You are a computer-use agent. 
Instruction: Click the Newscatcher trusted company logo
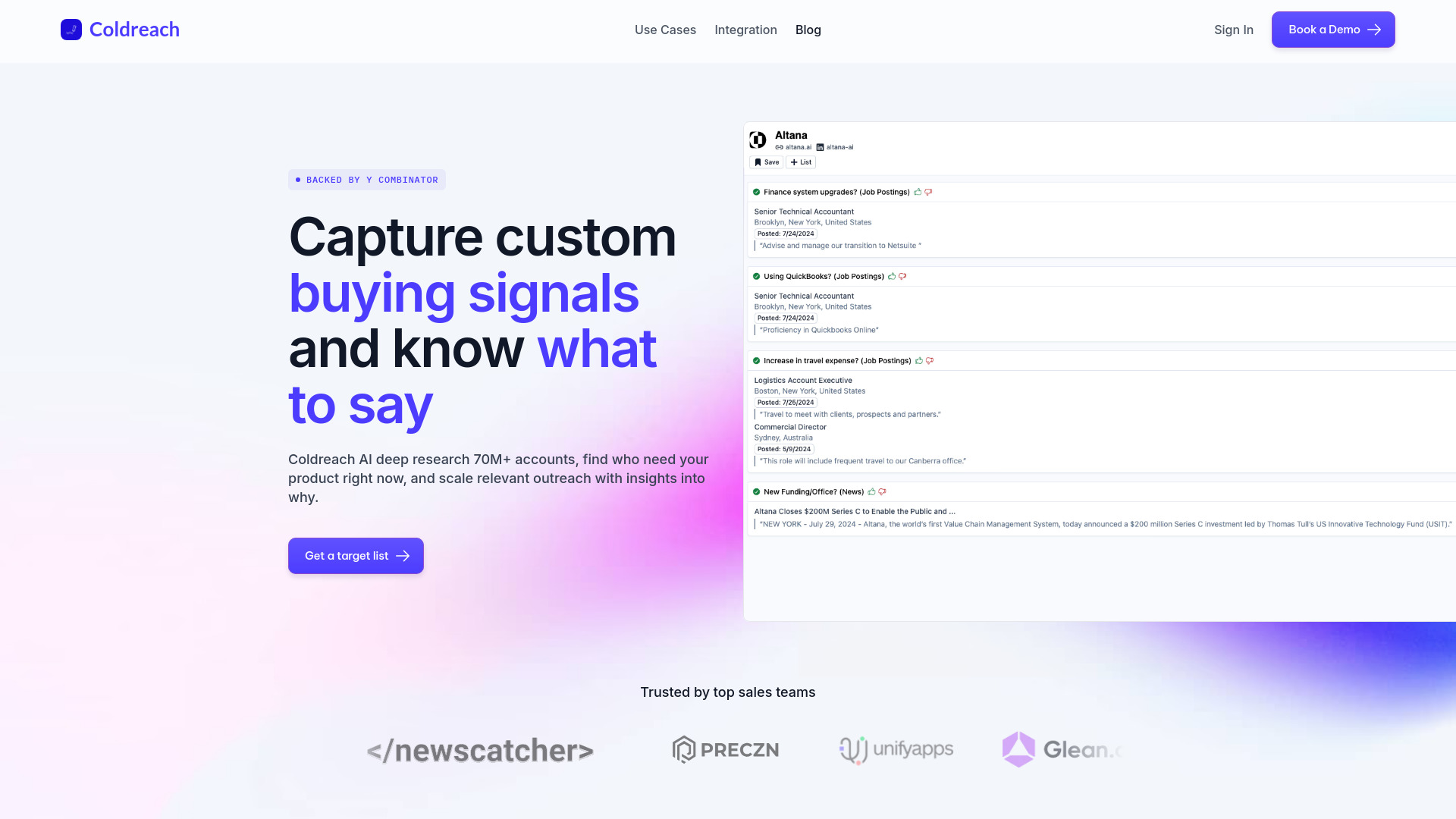(480, 750)
